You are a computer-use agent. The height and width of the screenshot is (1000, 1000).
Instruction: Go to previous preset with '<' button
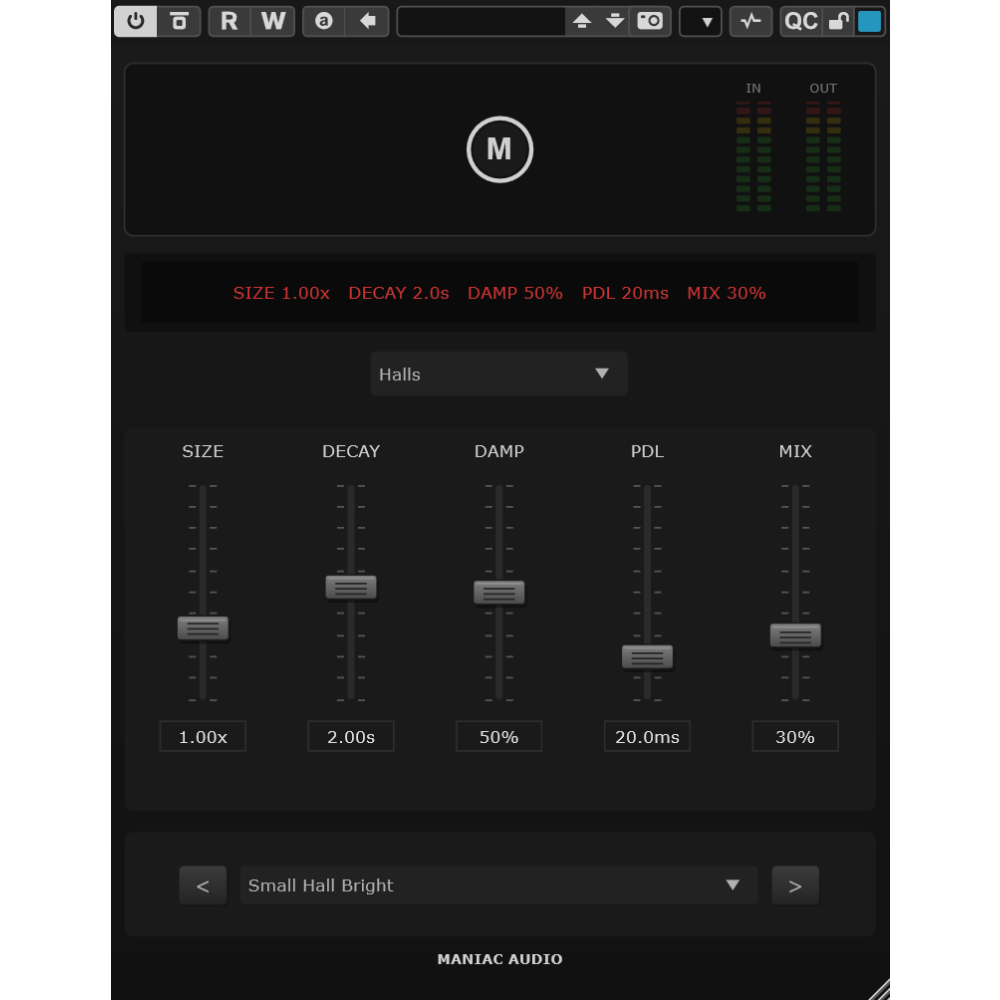click(203, 886)
